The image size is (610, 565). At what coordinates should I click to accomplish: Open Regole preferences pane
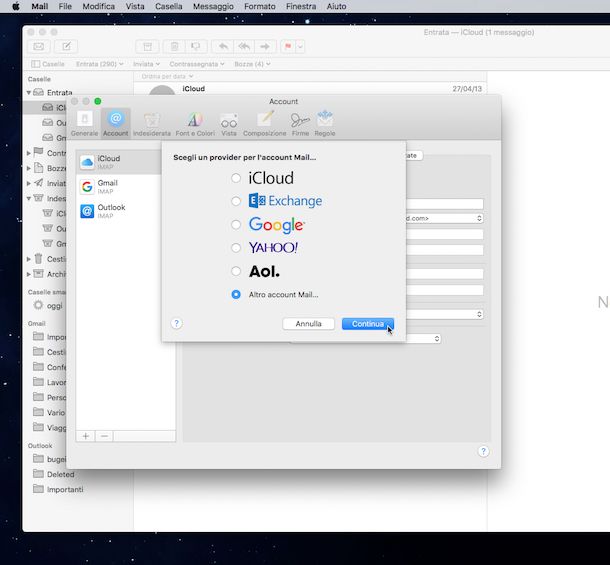(x=325, y=124)
